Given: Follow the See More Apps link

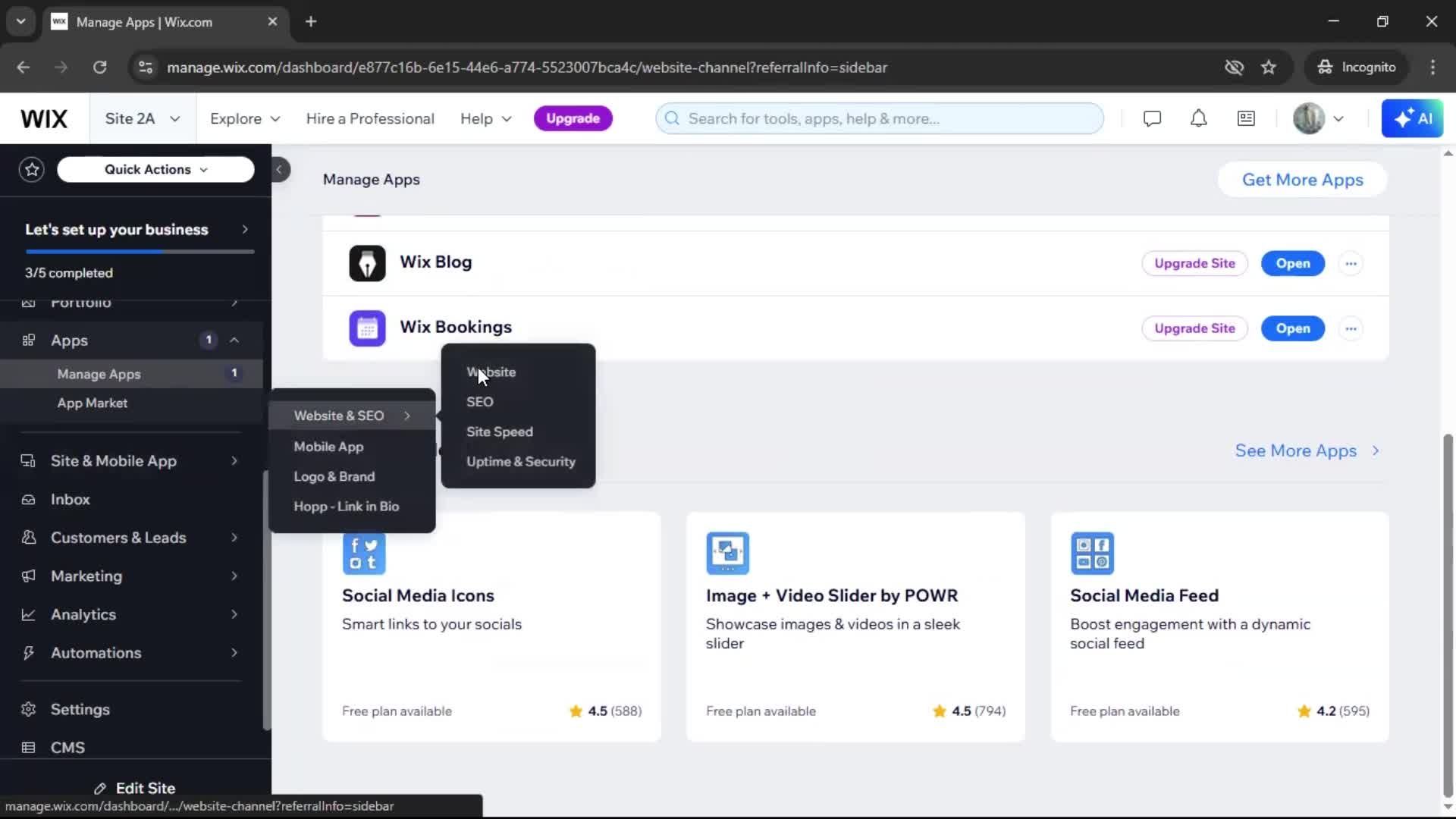Looking at the screenshot, I should (x=1307, y=451).
